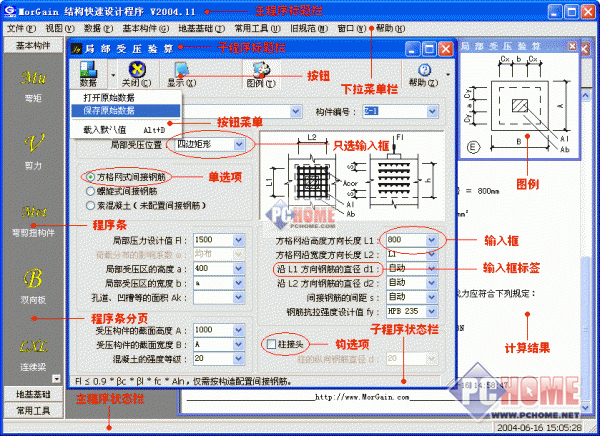The image size is (600, 436).
Task: Open the 地基基础(J) menu
Action: click(202, 28)
